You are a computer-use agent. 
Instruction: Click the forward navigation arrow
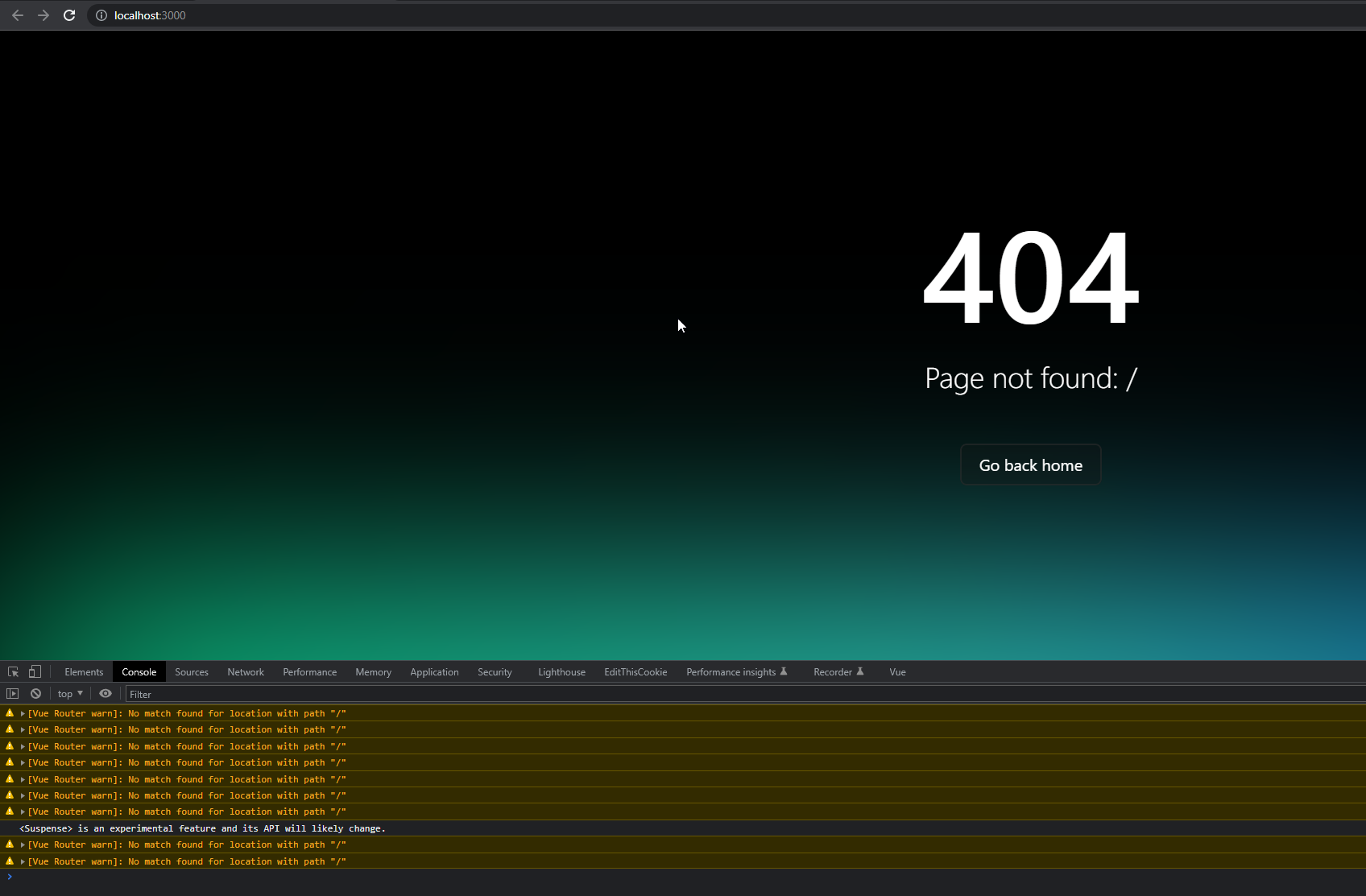click(43, 14)
